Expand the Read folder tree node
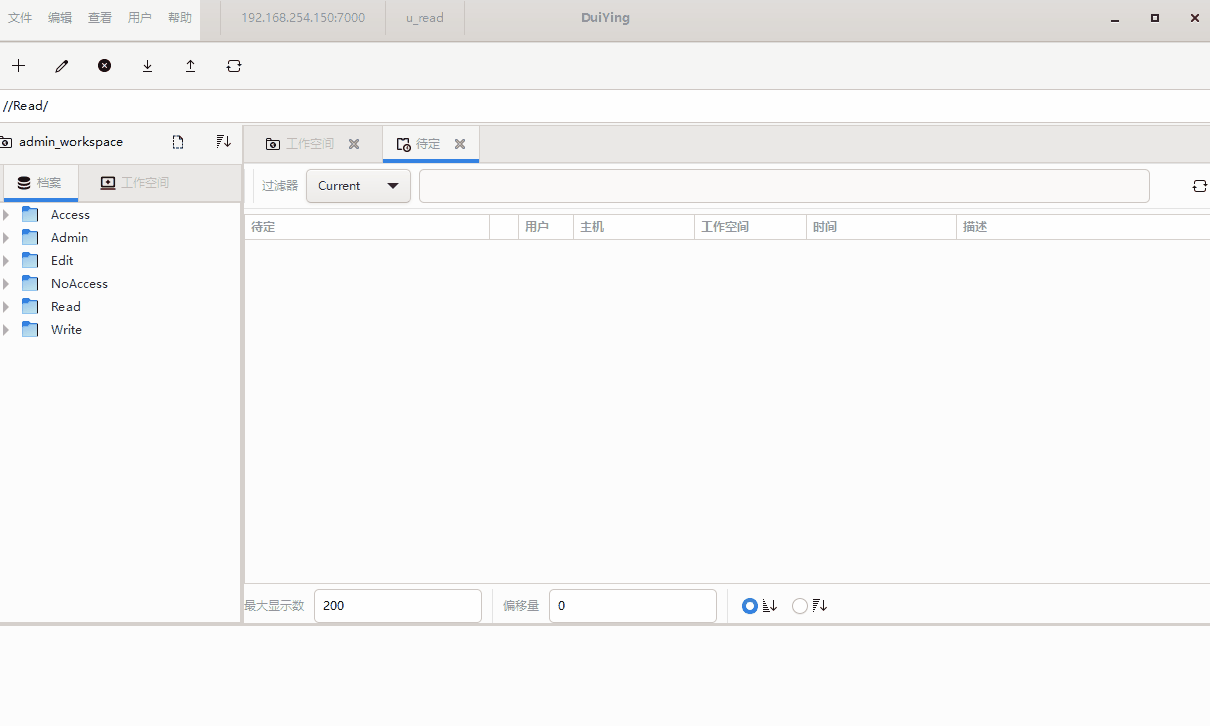This screenshot has height=726, width=1210. [x=6, y=307]
